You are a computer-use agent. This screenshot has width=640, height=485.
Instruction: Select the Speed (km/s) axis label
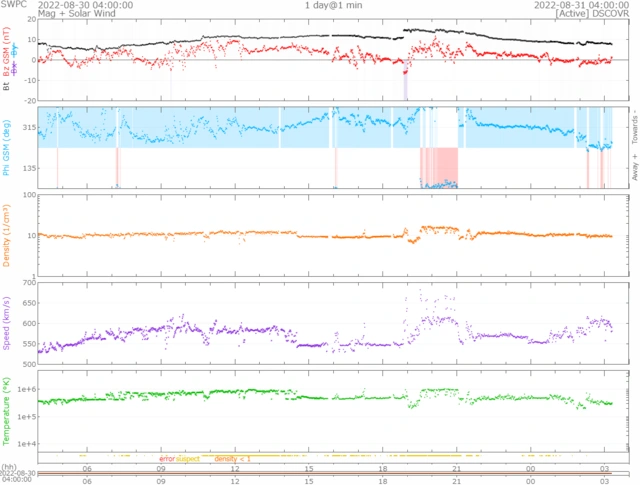click(x=7, y=323)
